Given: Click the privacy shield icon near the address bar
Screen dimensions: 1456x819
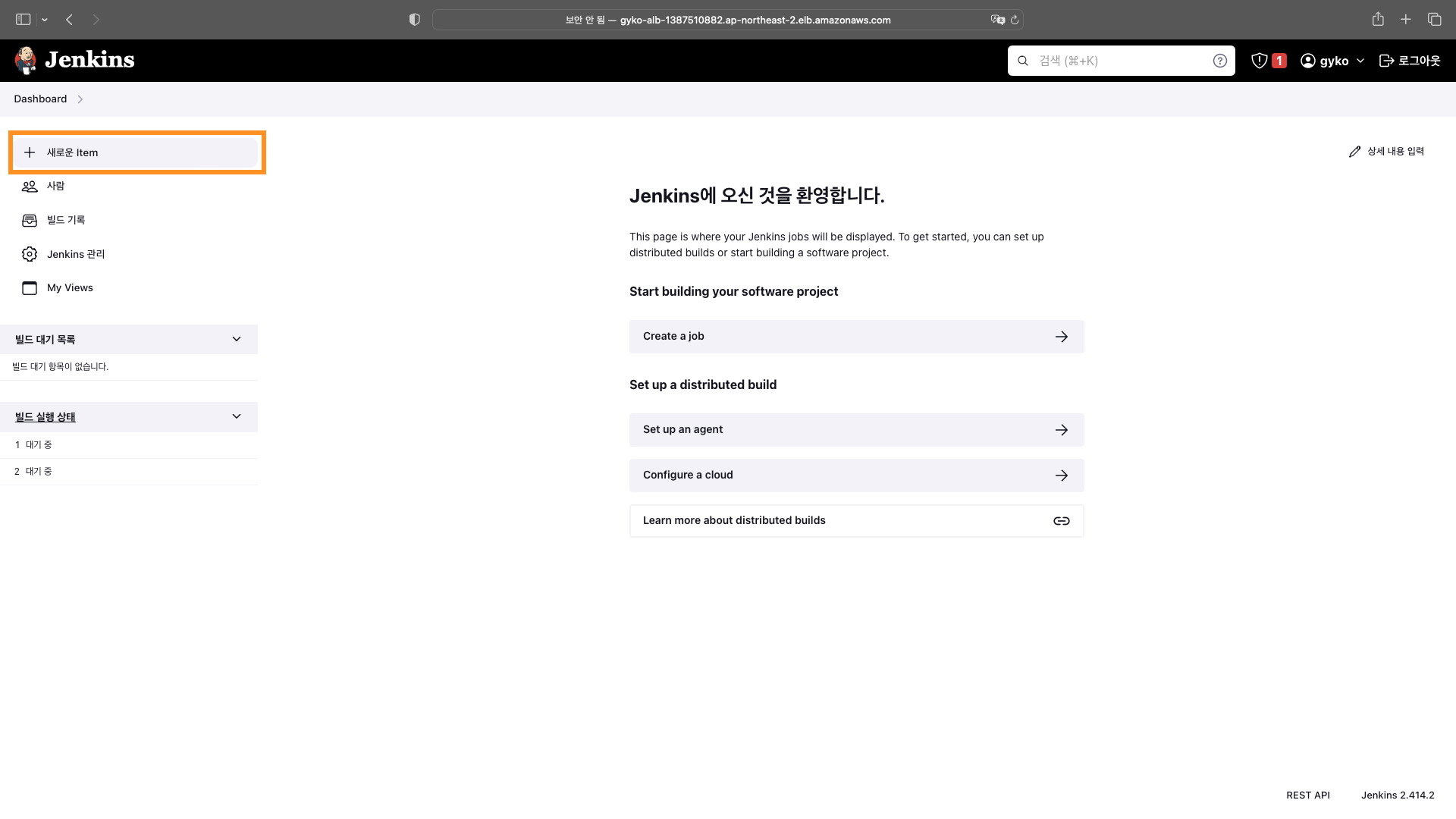Looking at the screenshot, I should [414, 20].
